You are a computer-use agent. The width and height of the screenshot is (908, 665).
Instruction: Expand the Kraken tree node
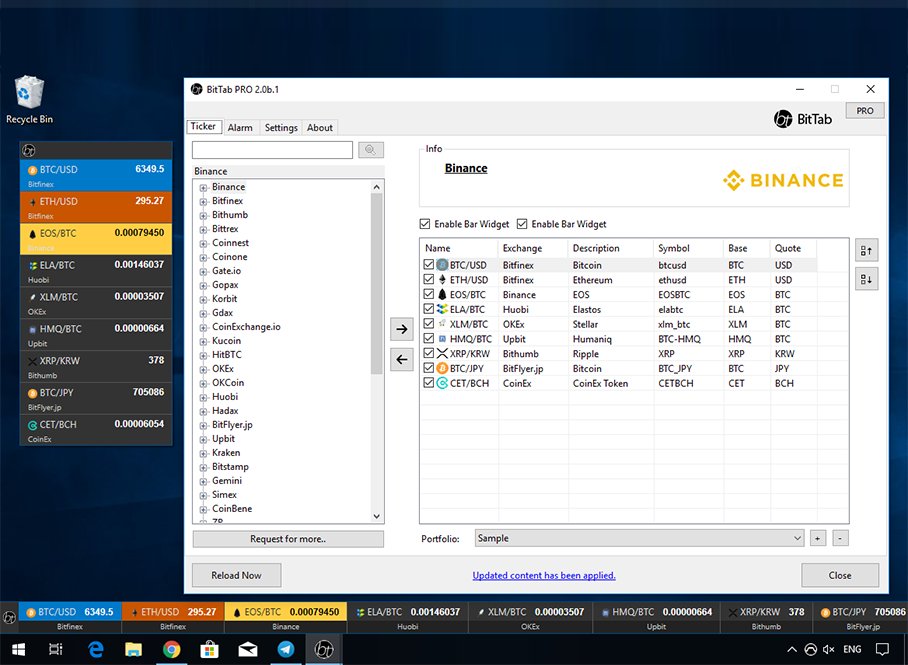pos(203,454)
